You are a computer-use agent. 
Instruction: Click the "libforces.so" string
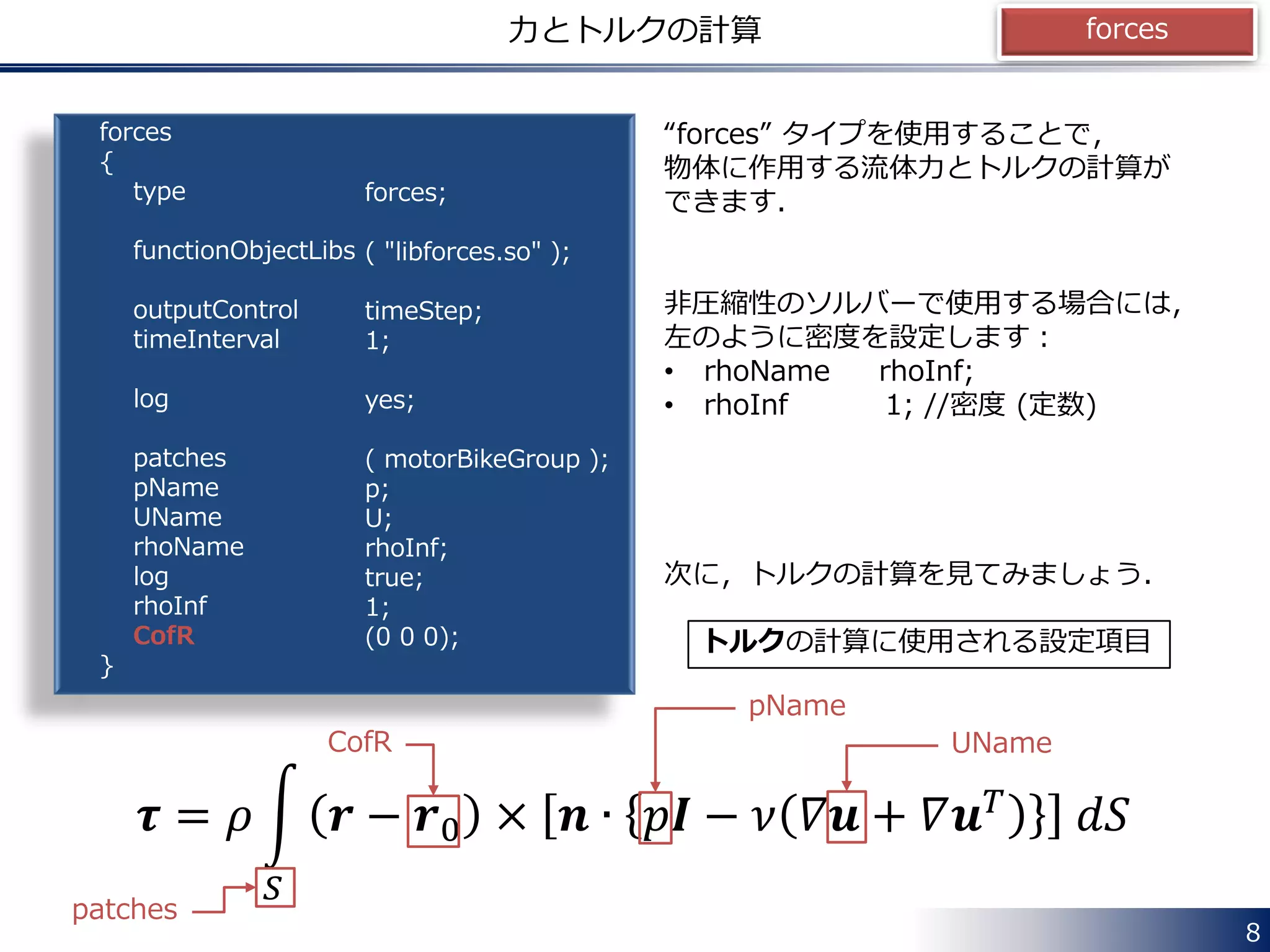(x=462, y=252)
